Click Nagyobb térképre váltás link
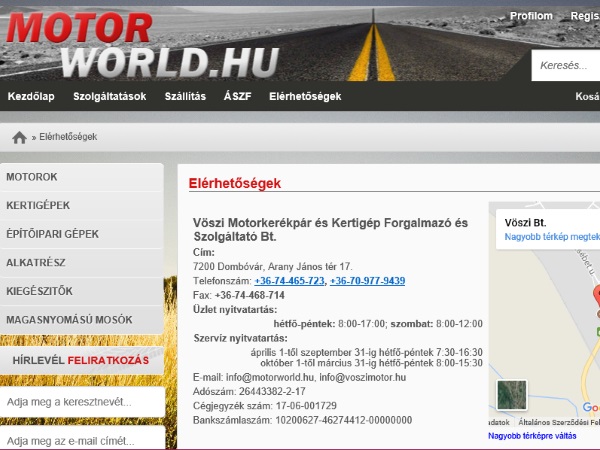This screenshot has height=450, width=600. pyautogui.click(x=532, y=436)
